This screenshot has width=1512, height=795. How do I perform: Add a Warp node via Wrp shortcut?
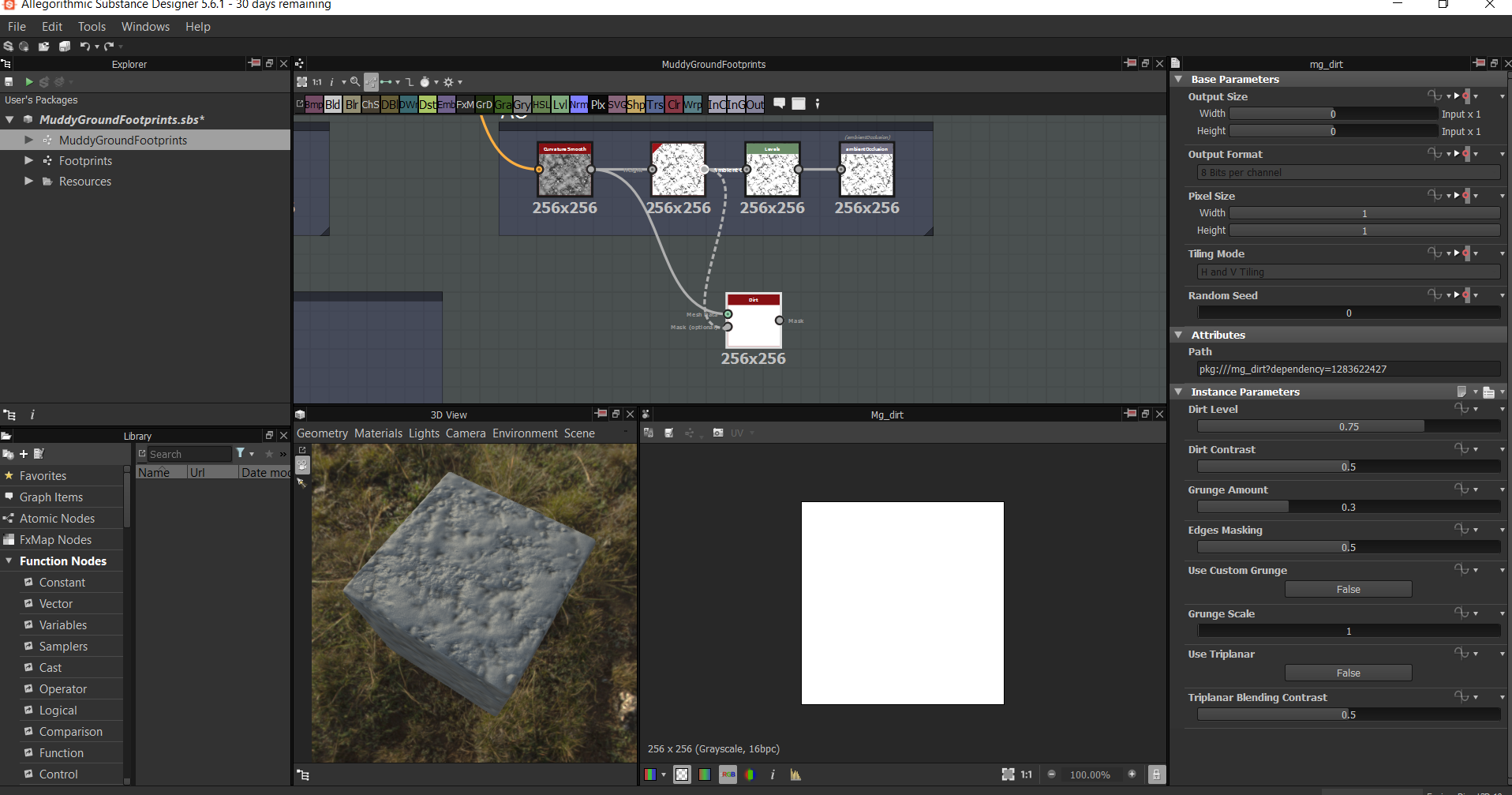pos(693,104)
